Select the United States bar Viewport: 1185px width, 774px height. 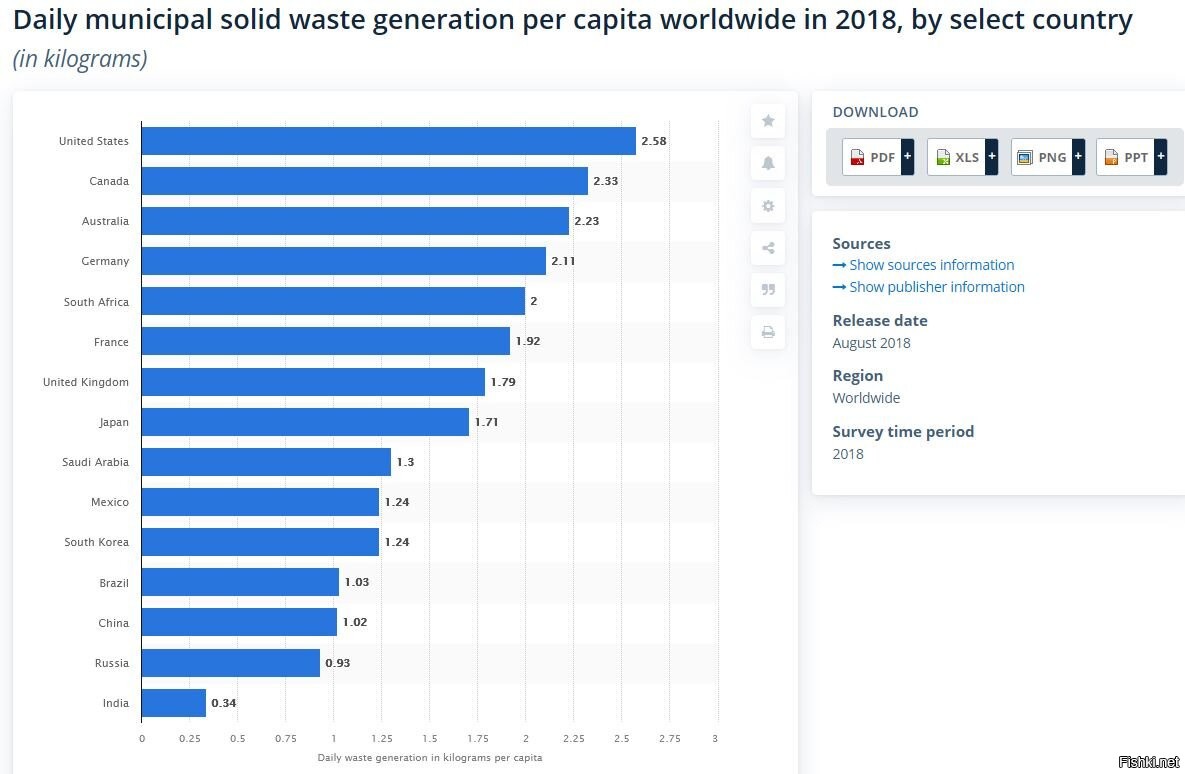tap(388, 141)
